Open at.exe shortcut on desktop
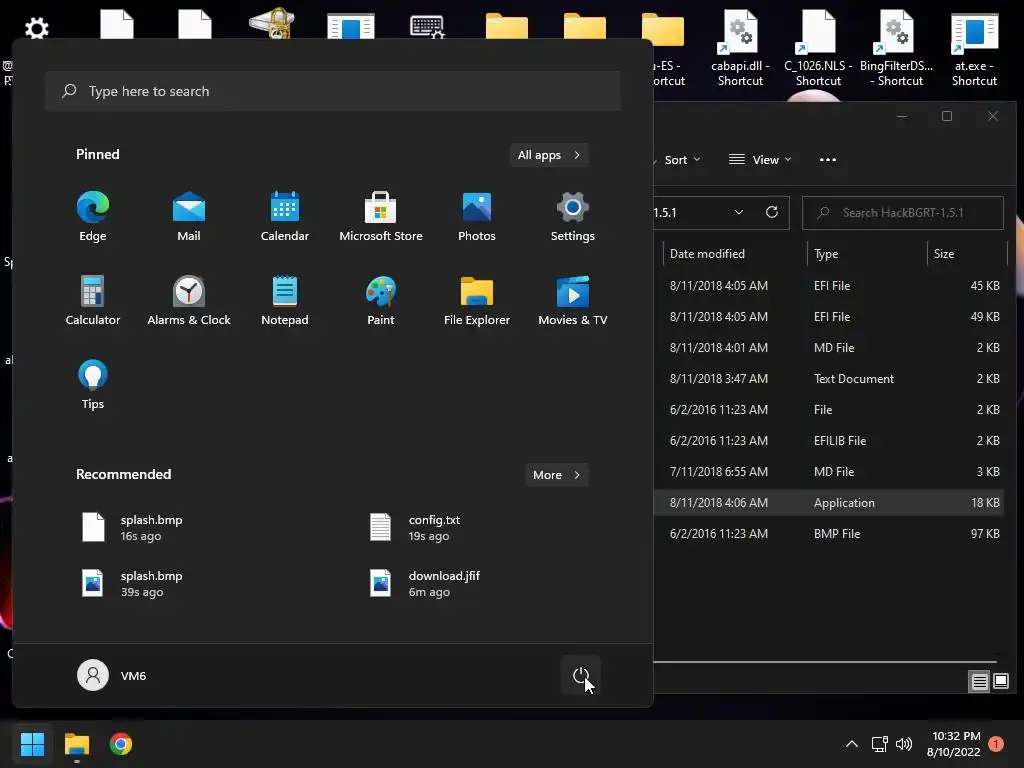The image size is (1024, 768). (x=974, y=49)
